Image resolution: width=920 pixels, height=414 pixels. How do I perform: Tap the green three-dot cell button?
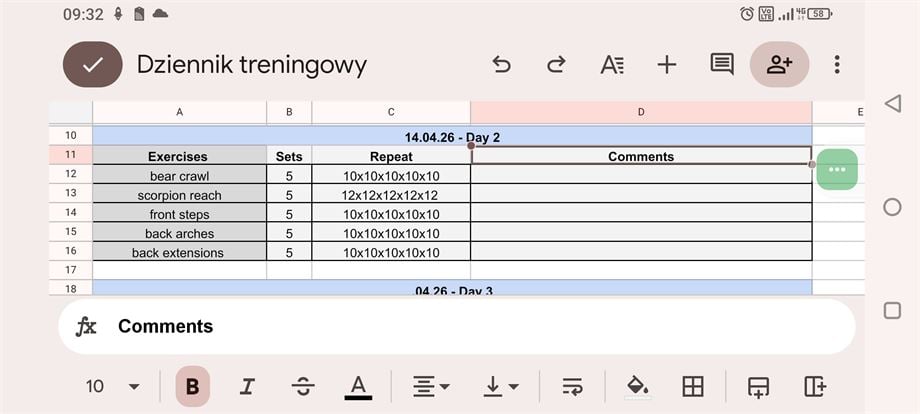click(x=837, y=169)
